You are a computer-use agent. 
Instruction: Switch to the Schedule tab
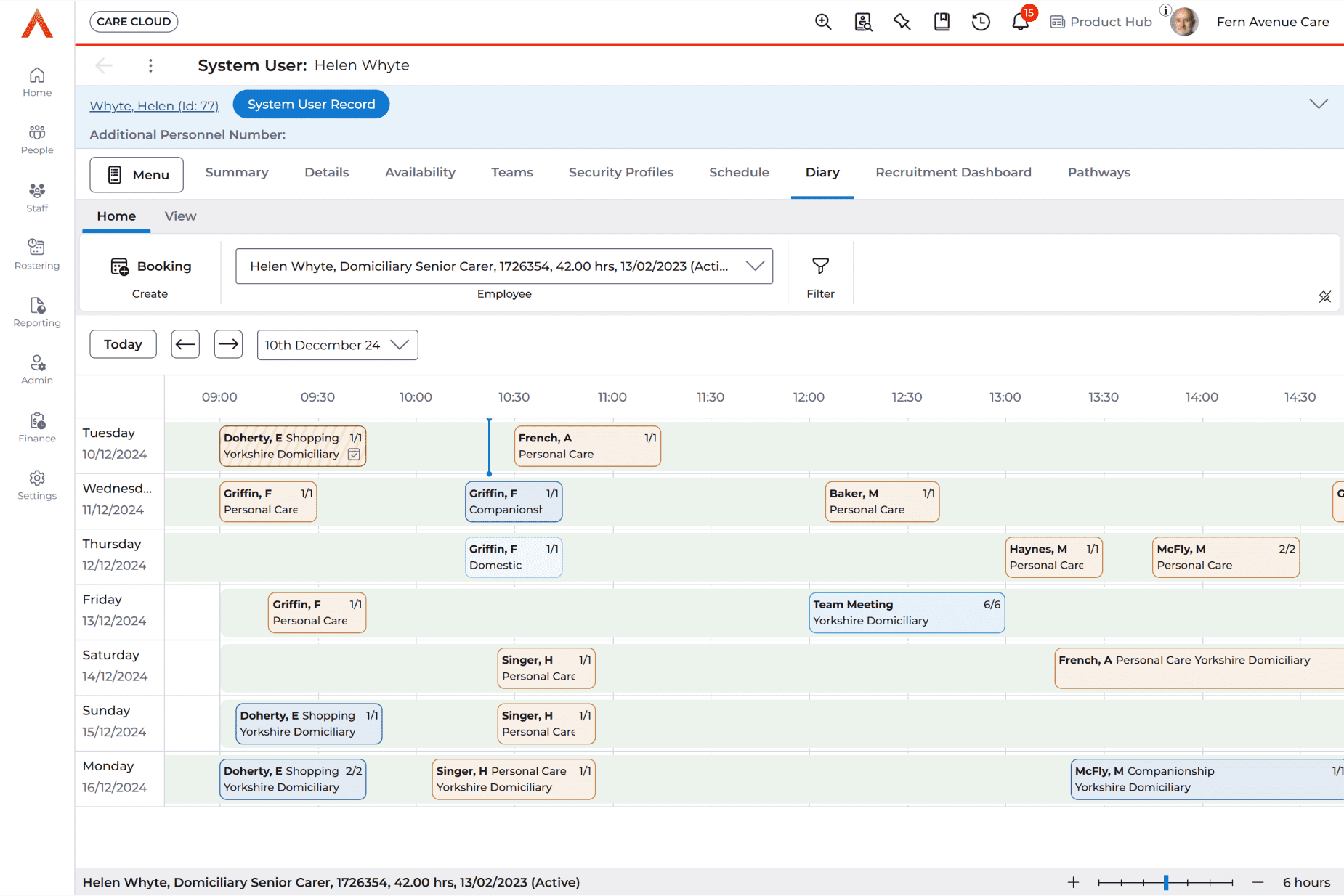739,173
